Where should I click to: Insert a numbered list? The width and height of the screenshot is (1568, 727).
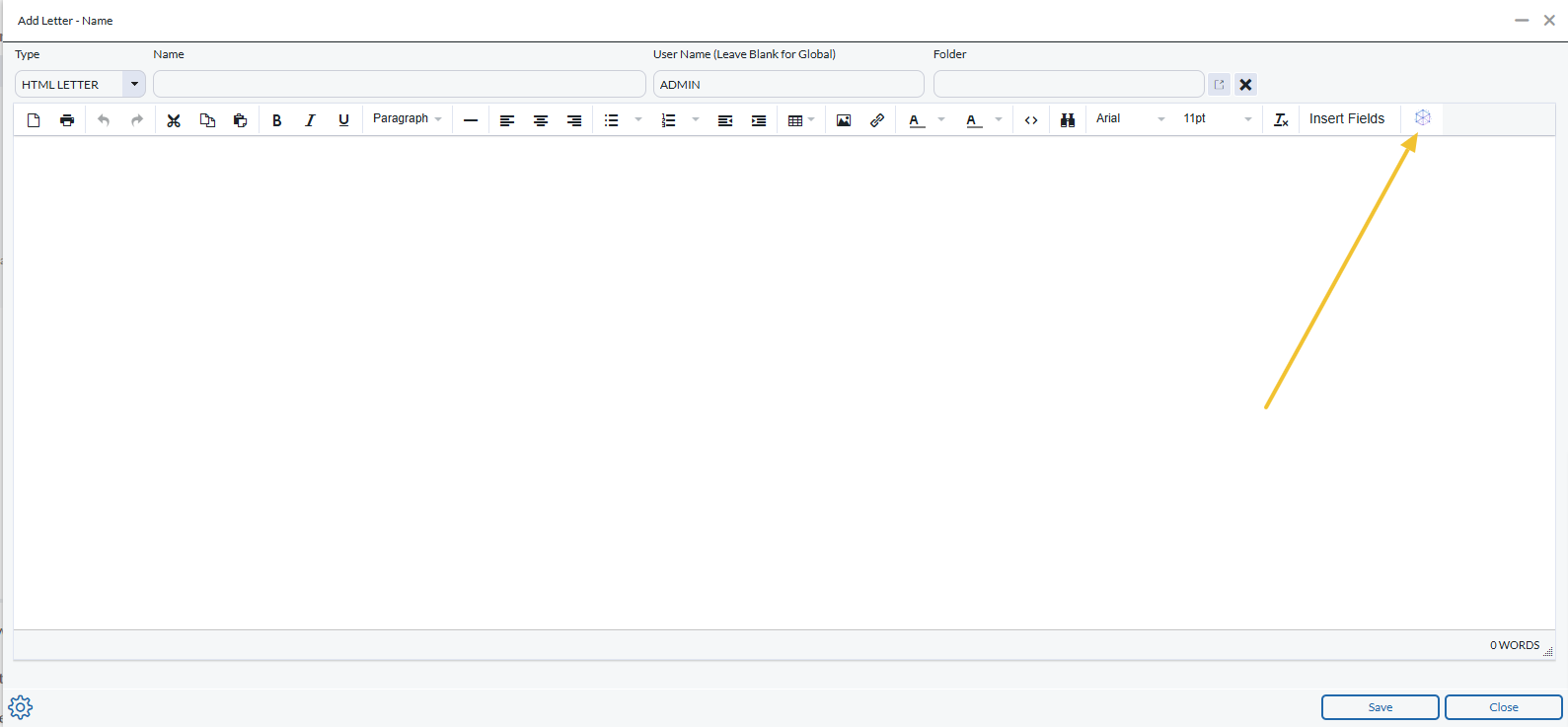tap(668, 120)
